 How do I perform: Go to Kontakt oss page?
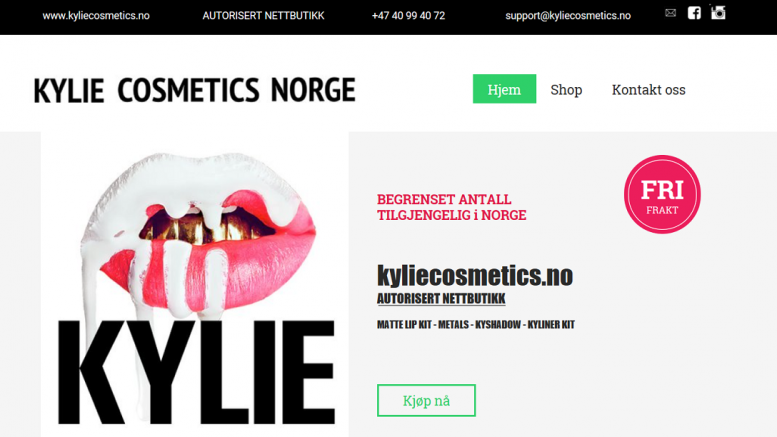tap(648, 90)
